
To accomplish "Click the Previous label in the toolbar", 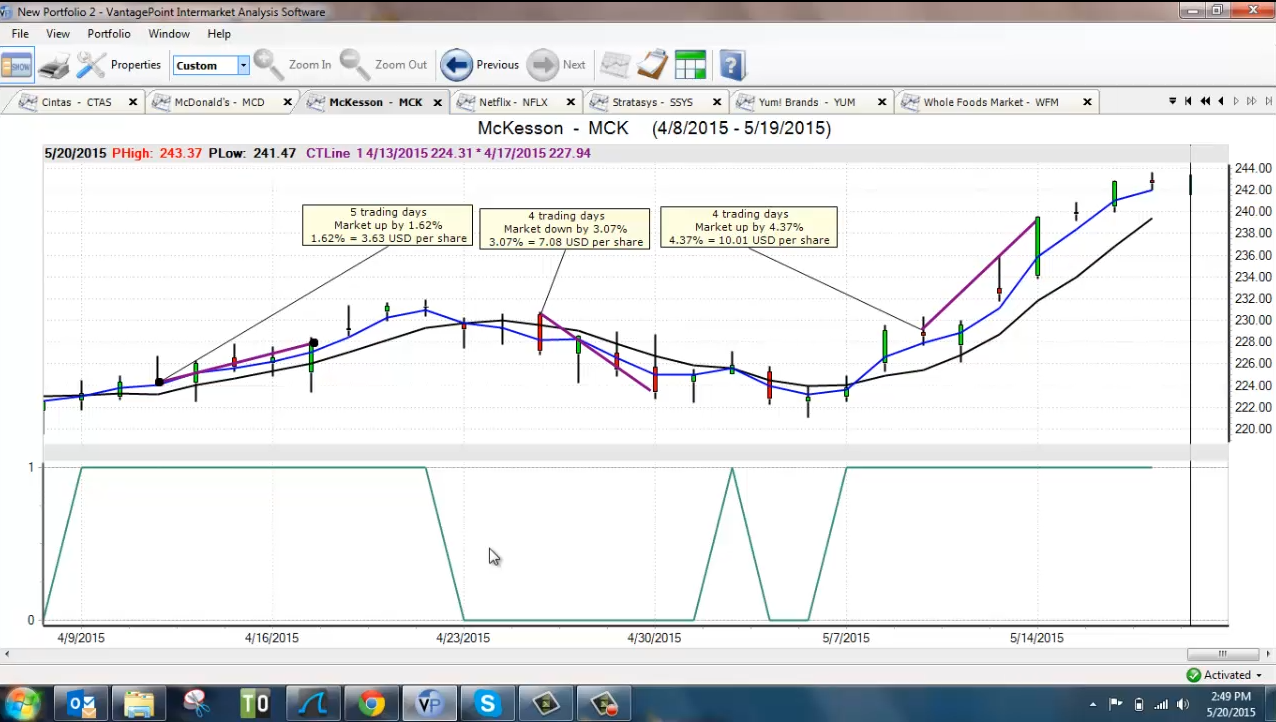I will pos(498,65).
